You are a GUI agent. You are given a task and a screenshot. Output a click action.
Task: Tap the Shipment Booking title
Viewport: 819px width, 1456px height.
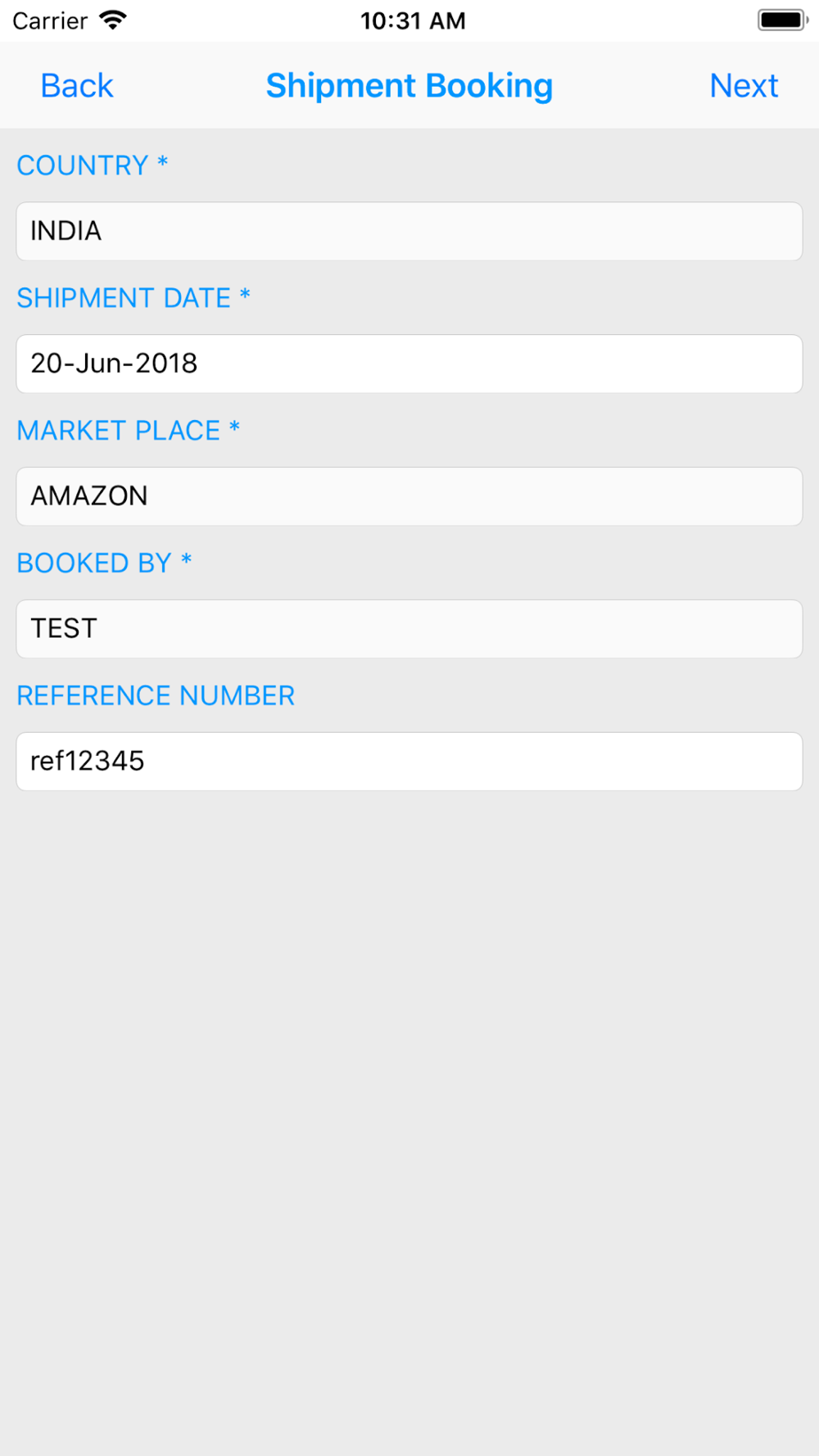coord(409,86)
